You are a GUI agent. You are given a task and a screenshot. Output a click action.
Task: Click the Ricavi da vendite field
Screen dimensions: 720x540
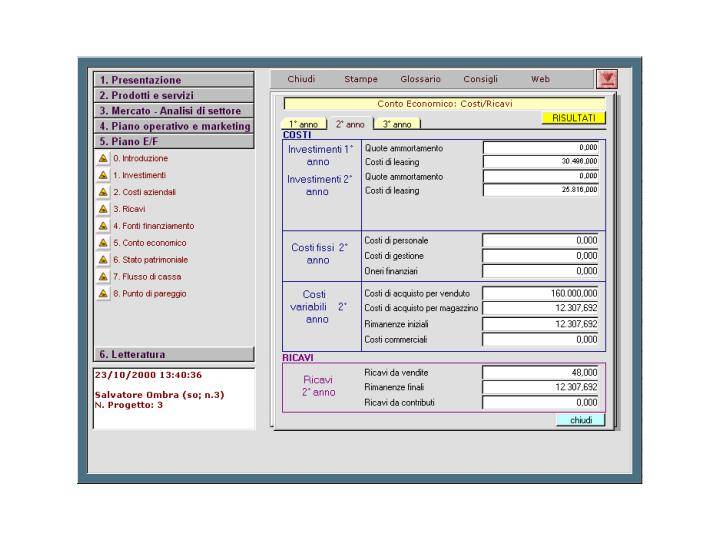540,372
